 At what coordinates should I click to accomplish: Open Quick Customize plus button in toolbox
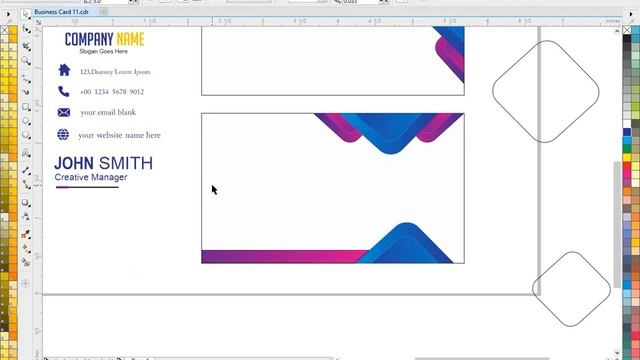coord(26,283)
